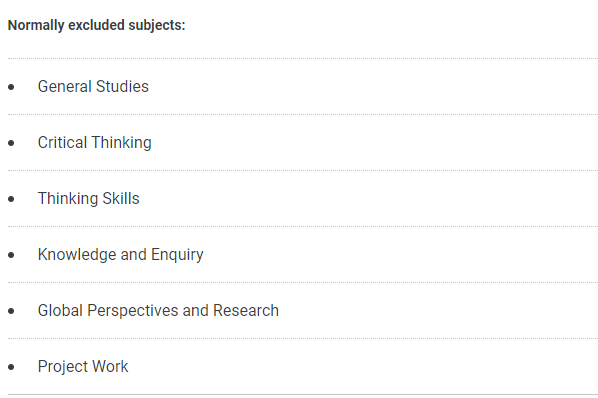
Task: Select the Critical Thinking list item
Action: [95, 143]
